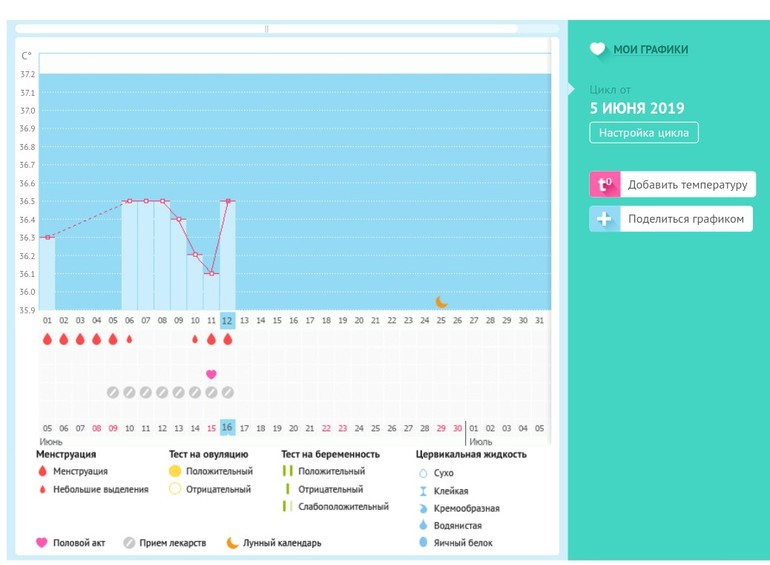Screen dimensions: 770x565
Task: Click the 36.3 temperature point on day 01
Action: tap(47, 237)
